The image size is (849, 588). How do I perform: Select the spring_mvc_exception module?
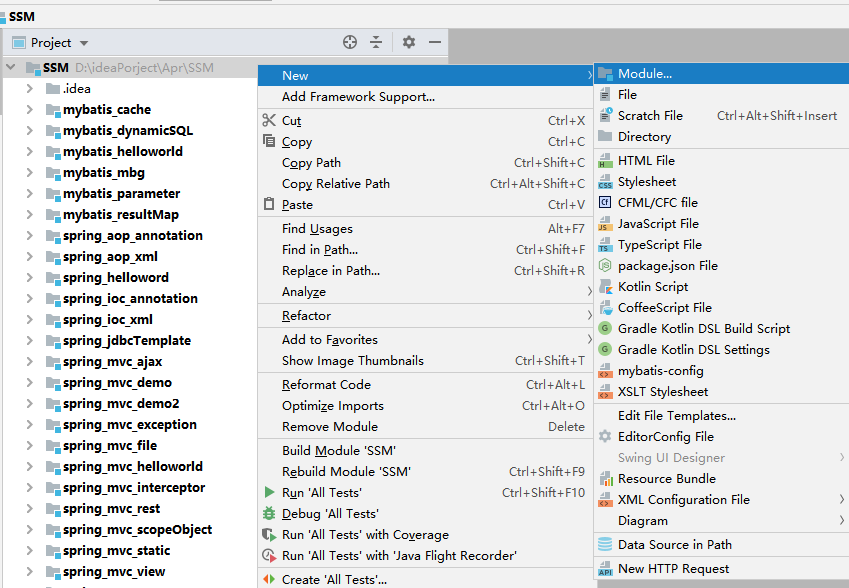129,424
